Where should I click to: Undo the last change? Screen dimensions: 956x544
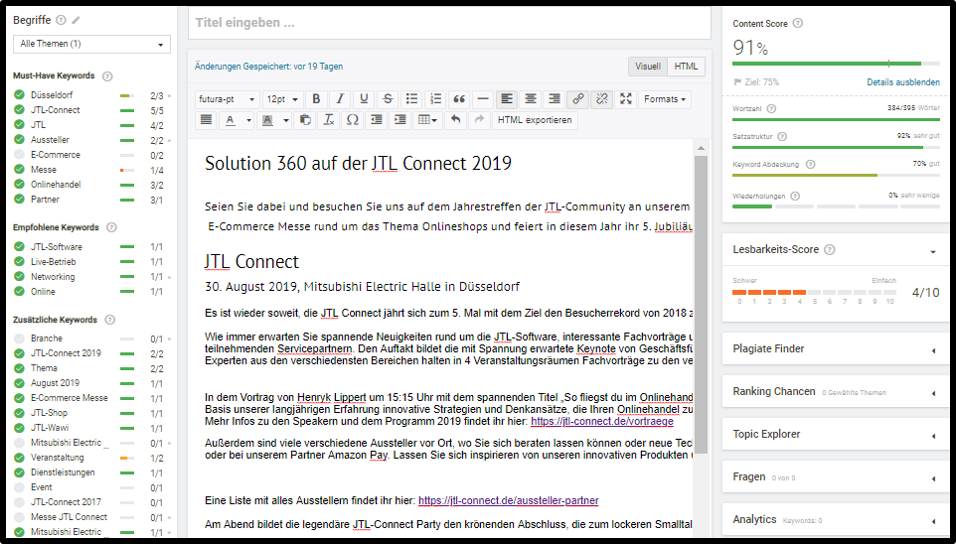coord(455,120)
